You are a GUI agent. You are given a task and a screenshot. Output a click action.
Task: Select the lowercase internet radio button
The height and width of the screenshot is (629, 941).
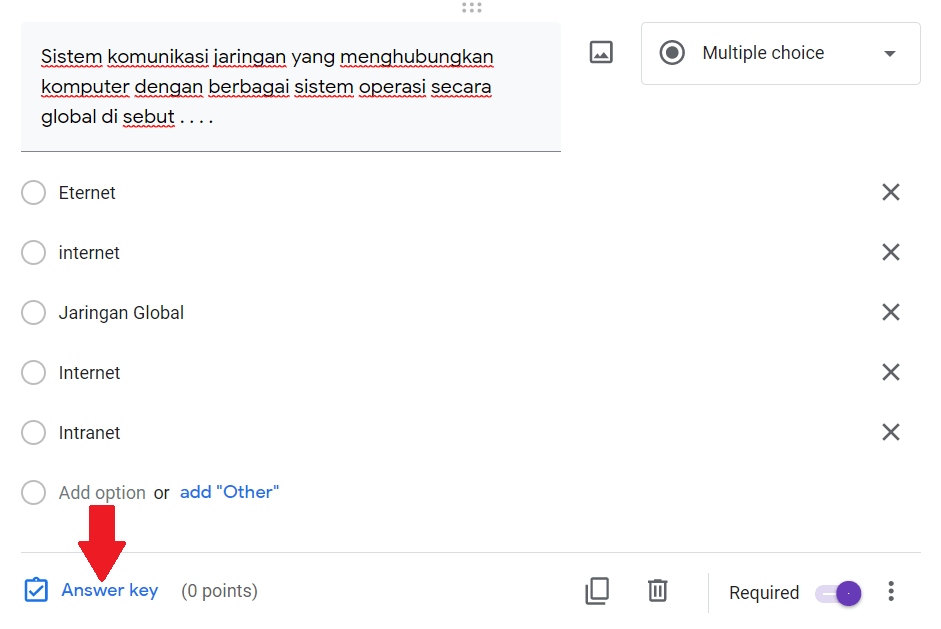[x=34, y=253]
